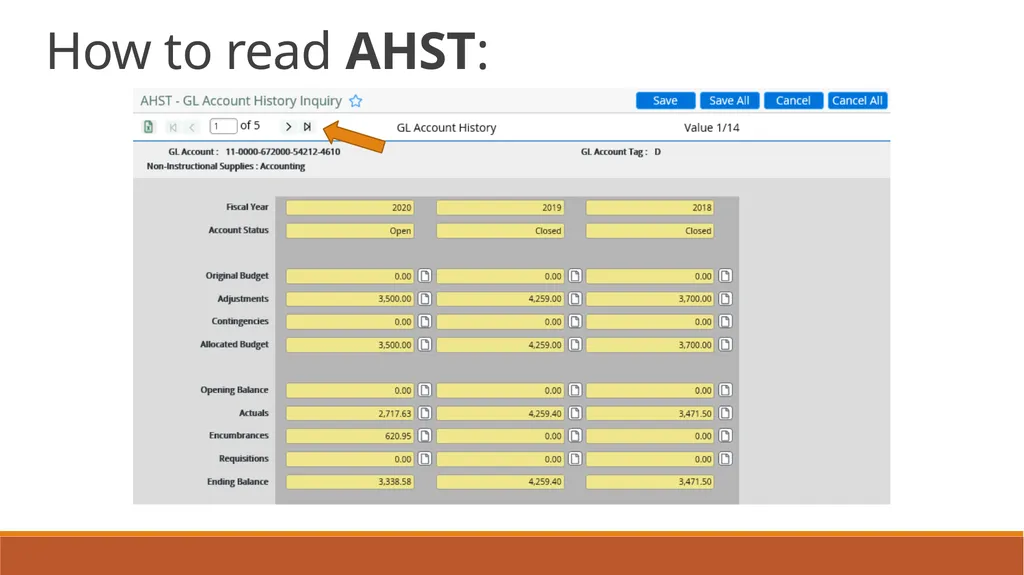Jump to last record page

pos(307,127)
